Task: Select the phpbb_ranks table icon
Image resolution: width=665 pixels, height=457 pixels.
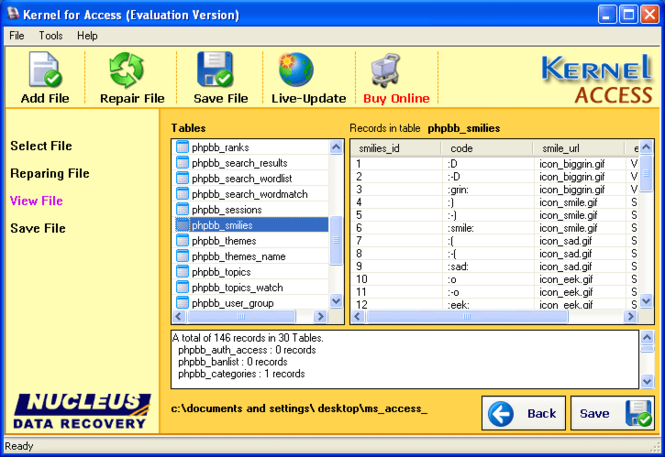Action: pos(182,147)
